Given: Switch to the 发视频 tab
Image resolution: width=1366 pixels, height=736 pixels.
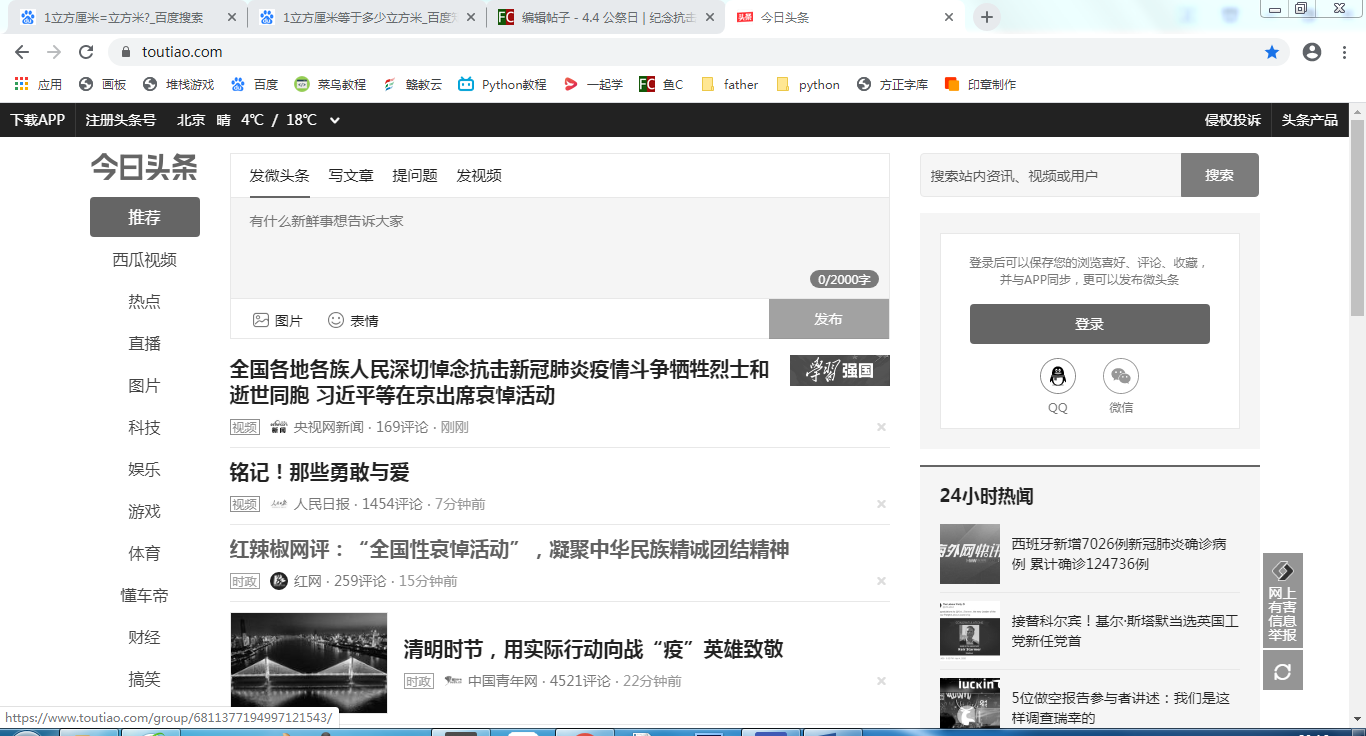Looking at the screenshot, I should 479,175.
